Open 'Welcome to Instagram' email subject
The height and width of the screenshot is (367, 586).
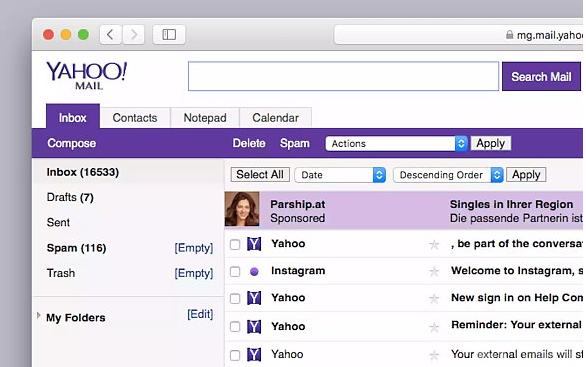(517, 271)
